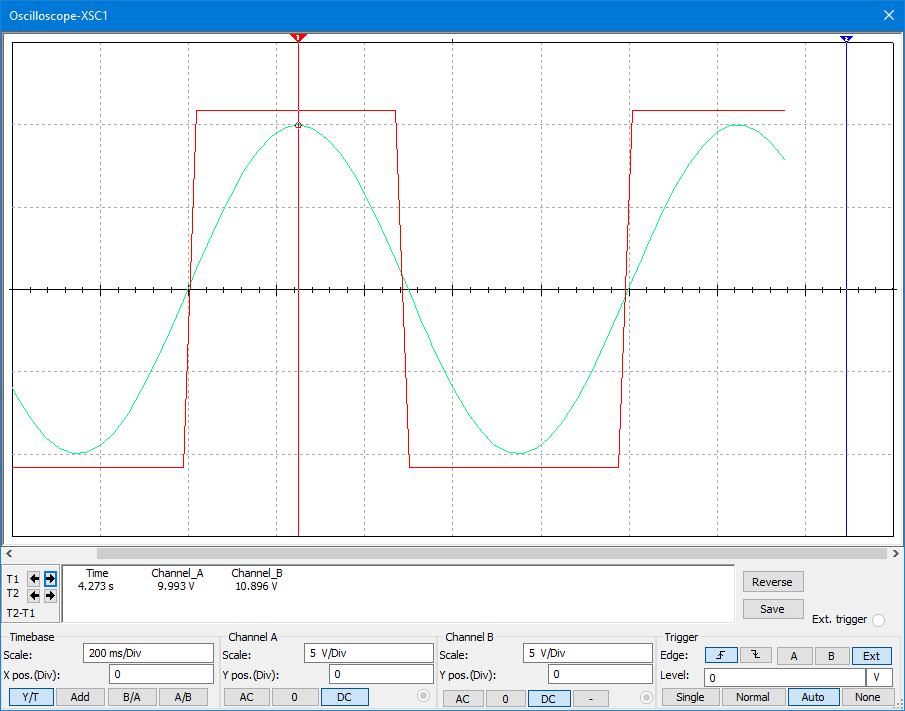Click Timebase Scale 200 ms/Div field
Image resolution: width=905 pixels, height=711 pixels.
click(x=148, y=653)
